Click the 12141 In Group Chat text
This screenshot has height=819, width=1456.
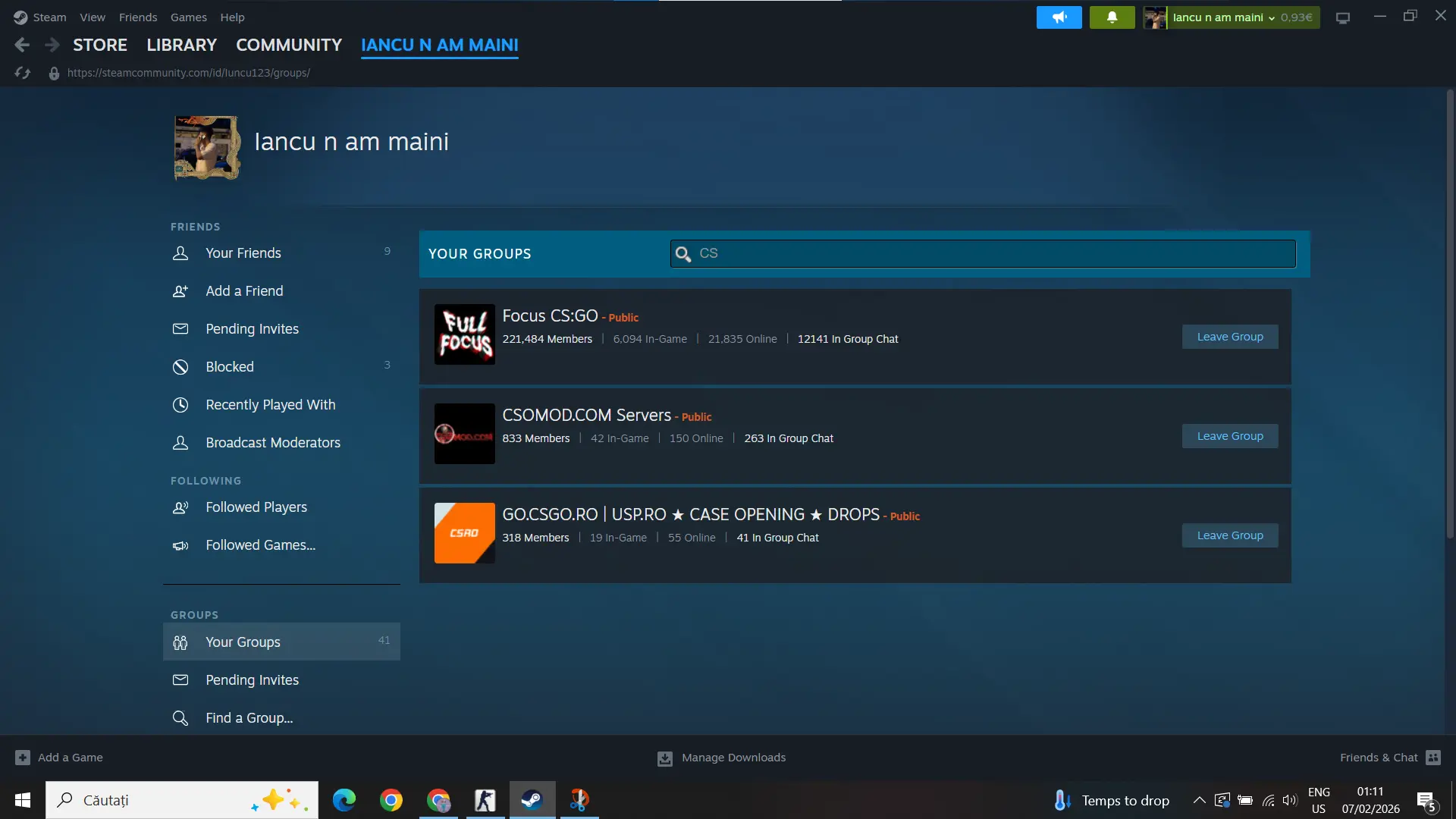(848, 339)
